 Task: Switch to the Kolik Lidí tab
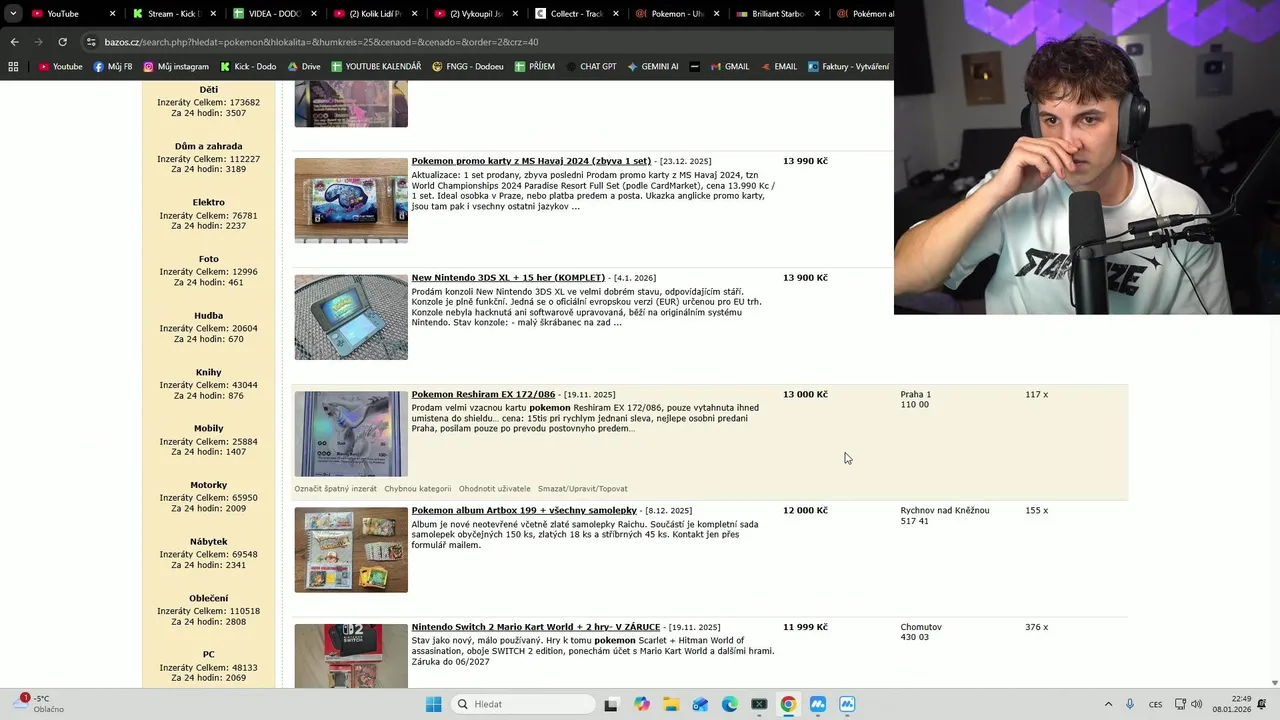coord(374,14)
